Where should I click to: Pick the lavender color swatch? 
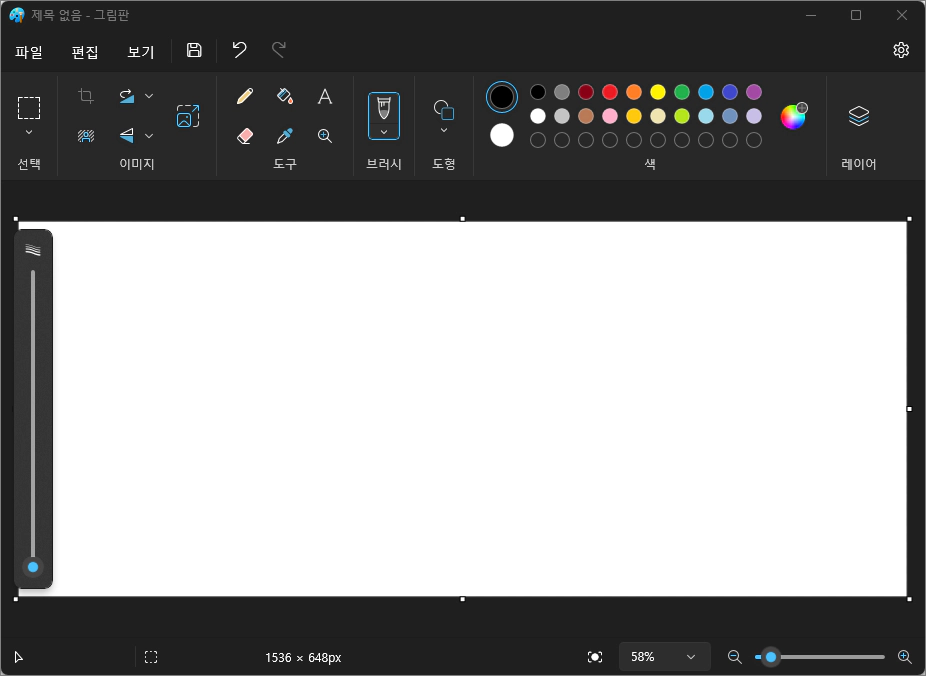tap(754, 116)
